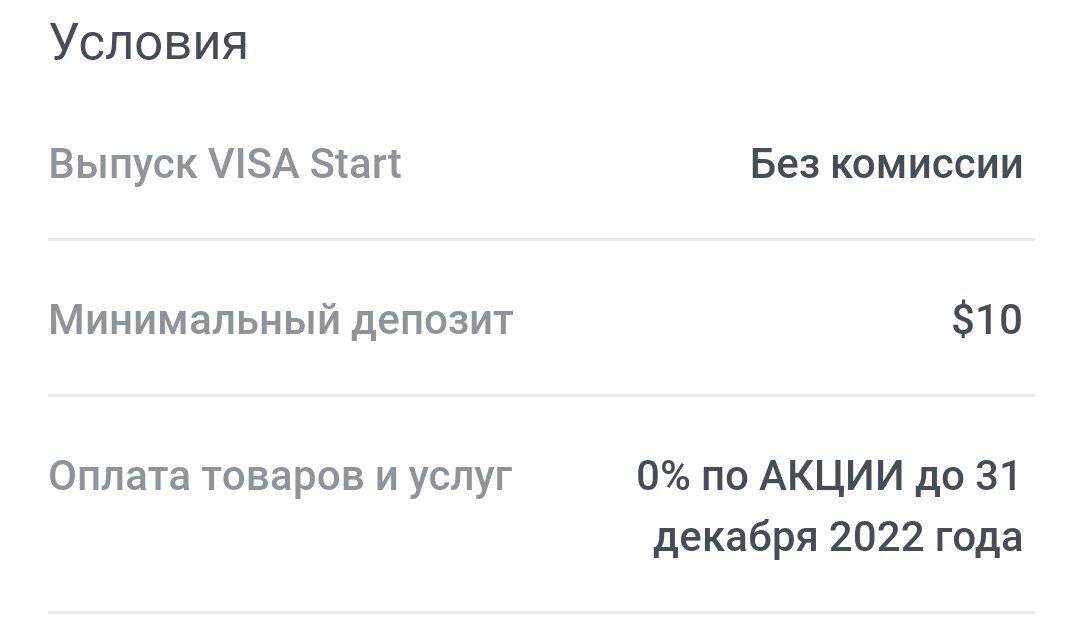Image resolution: width=1080 pixels, height=620 pixels.
Task: Select the "Минимальный депозит" row label
Action: click(x=280, y=321)
